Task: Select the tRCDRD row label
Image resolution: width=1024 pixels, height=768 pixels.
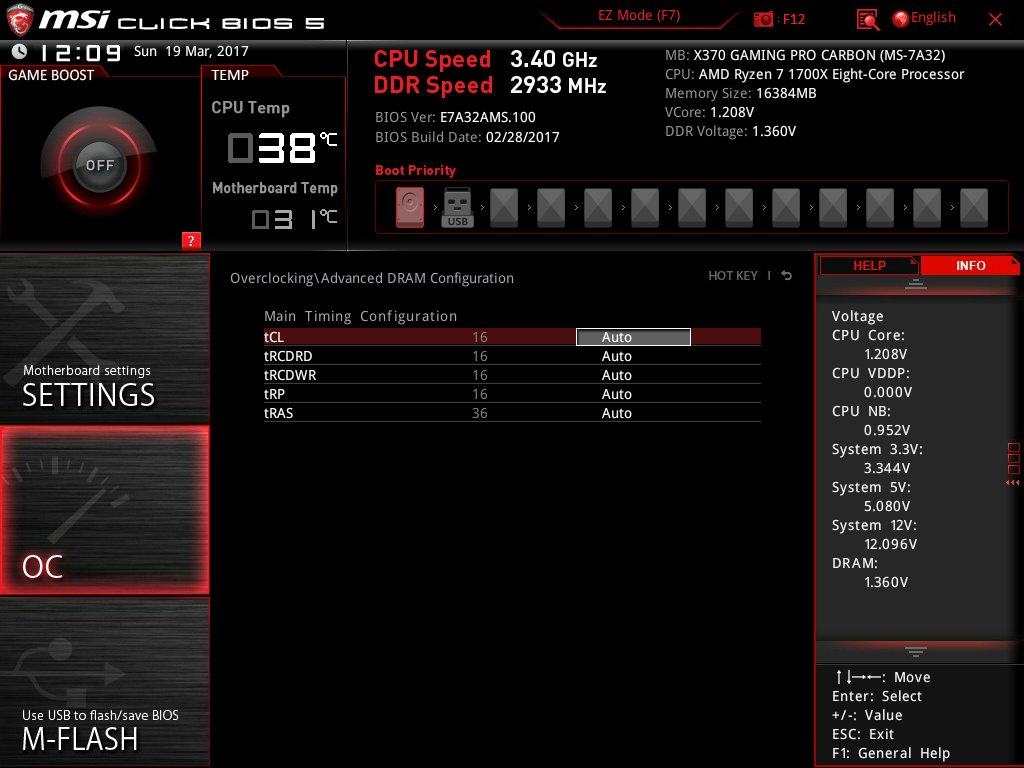Action: point(288,356)
